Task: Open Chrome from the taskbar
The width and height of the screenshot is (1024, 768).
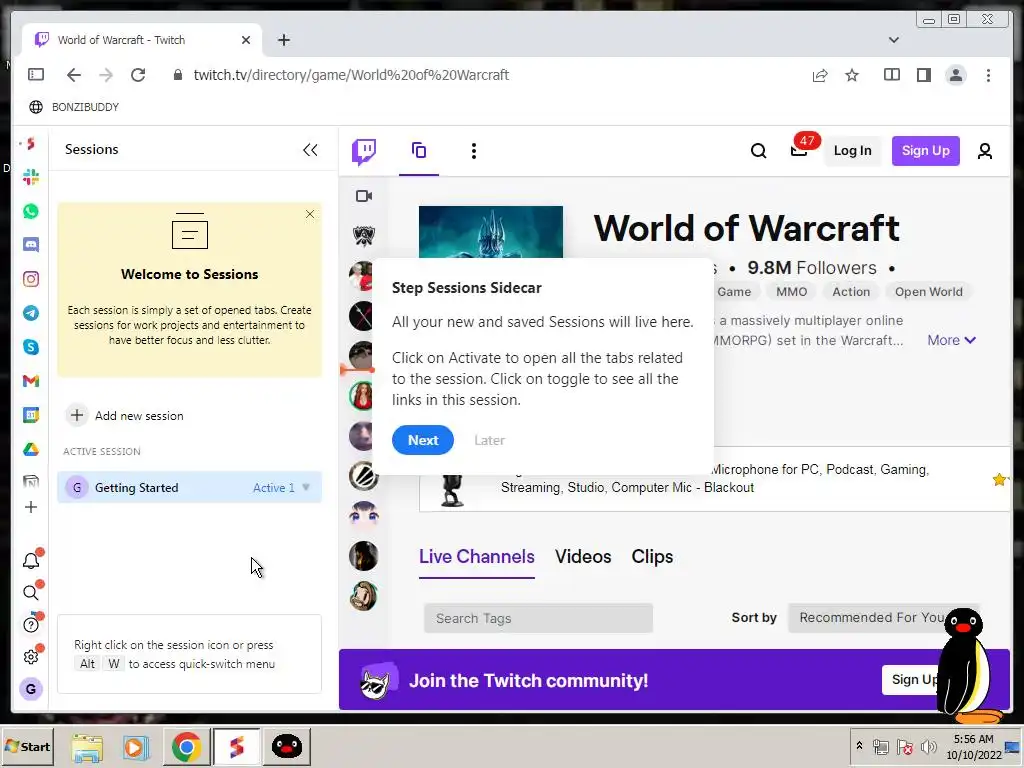Action: pos(186,746)
